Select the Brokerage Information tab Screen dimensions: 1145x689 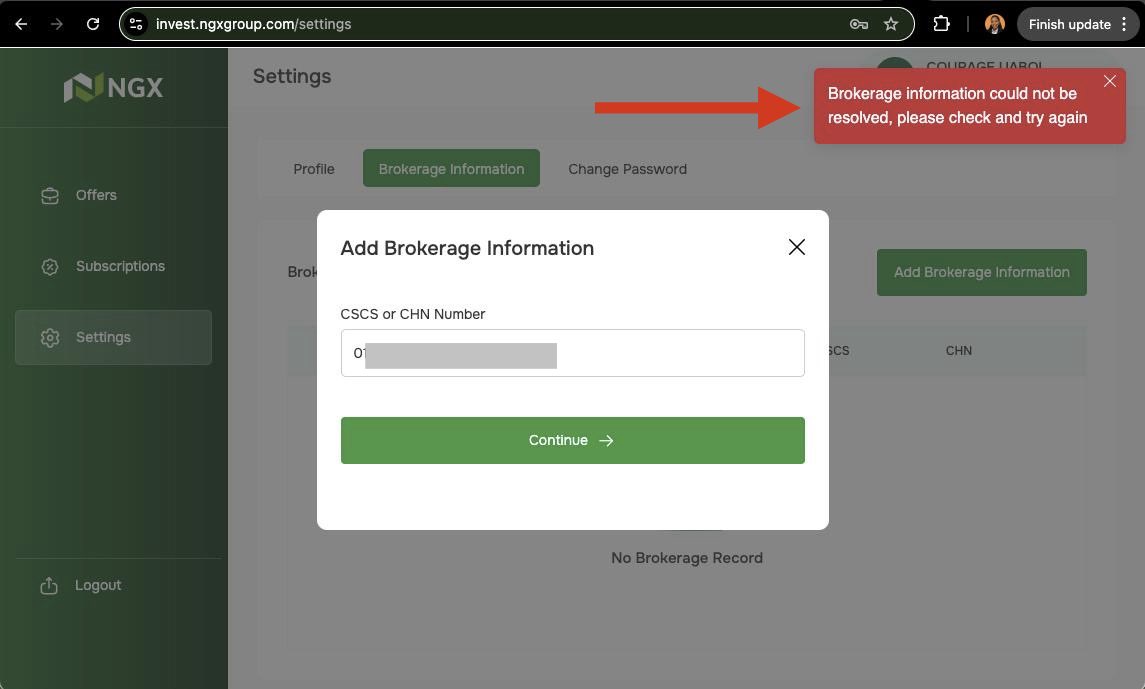tap(451, 169)
